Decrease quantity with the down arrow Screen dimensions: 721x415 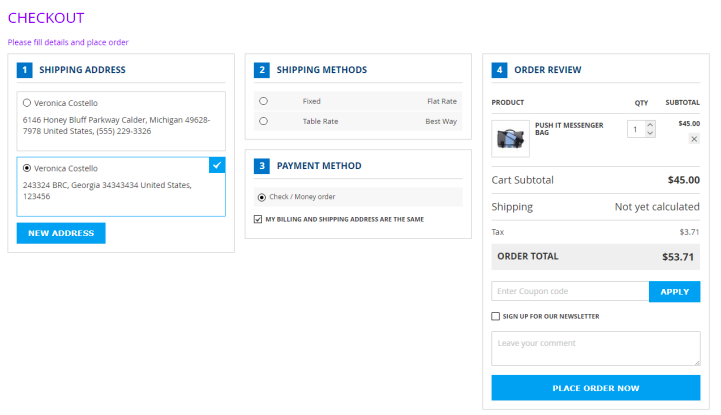[650, 133]
